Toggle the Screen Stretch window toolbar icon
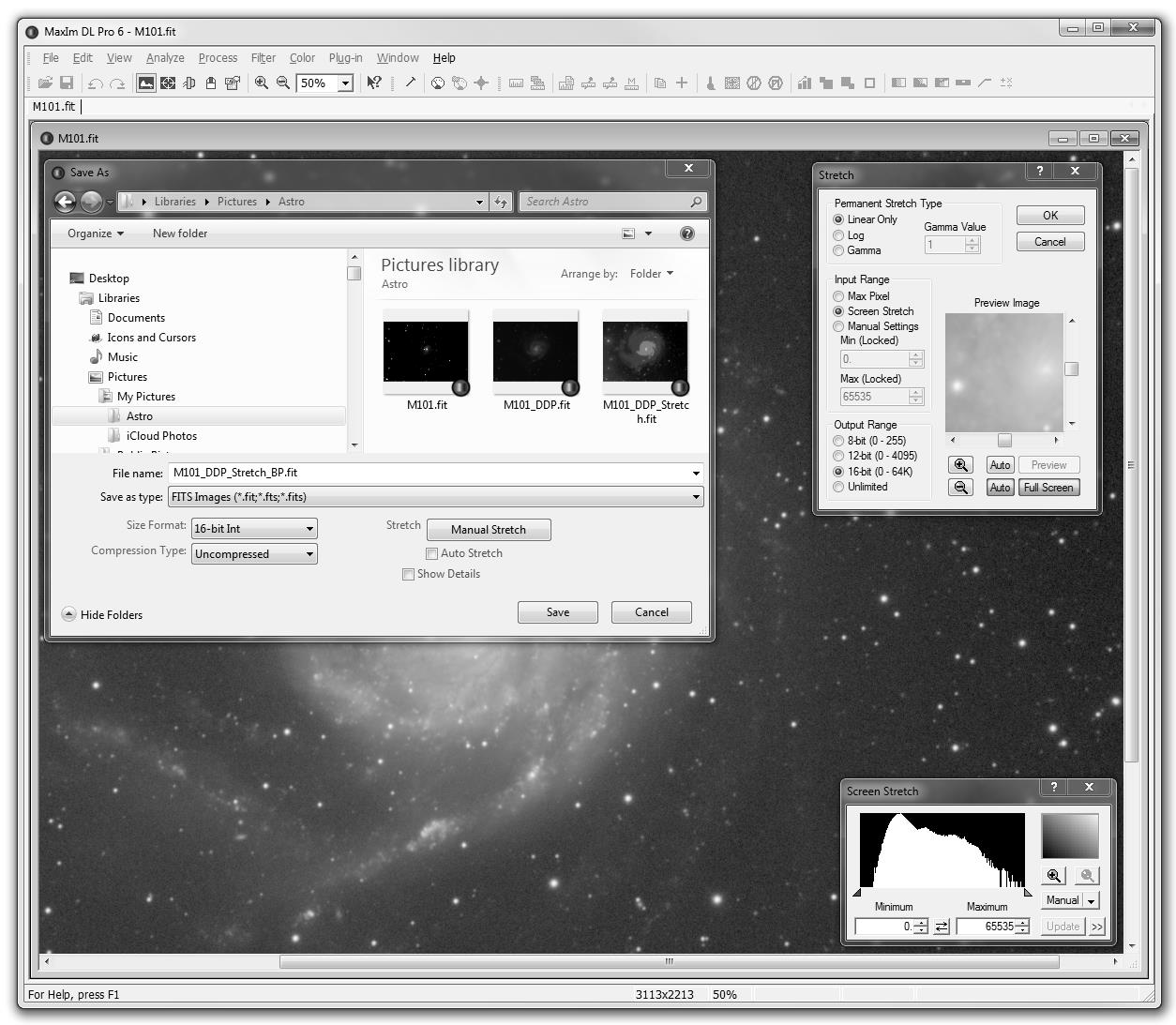The image size is (1176, 1025). pyautogui.click(x=146, y=83)
